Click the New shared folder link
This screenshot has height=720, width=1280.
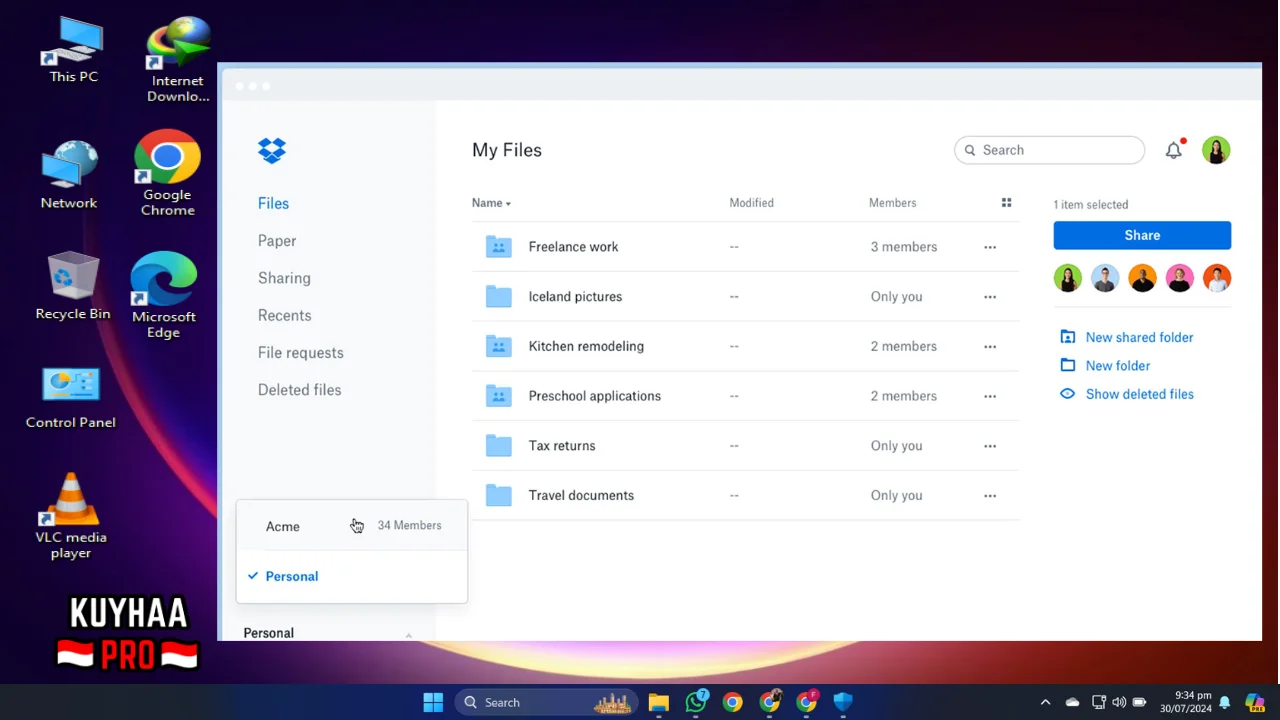point(1139,337)
